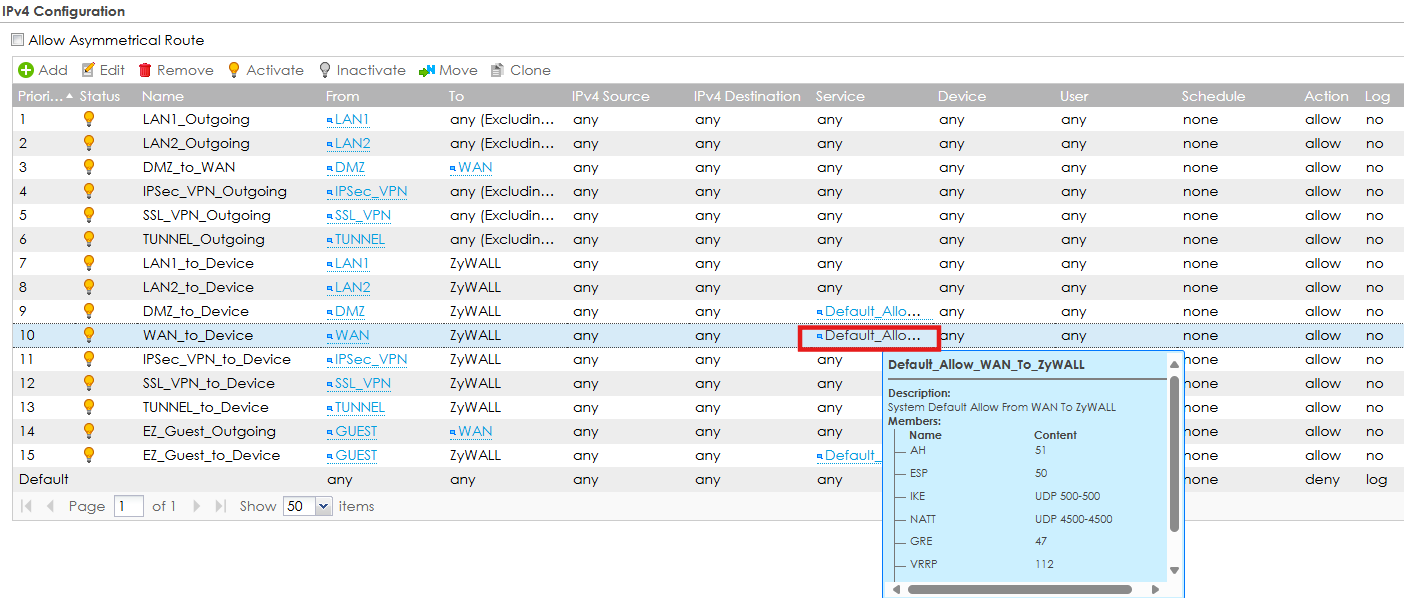Sort by the Priority column header
The height and width of the screenshot is (598, 1404).
click(x=46, y=96)
